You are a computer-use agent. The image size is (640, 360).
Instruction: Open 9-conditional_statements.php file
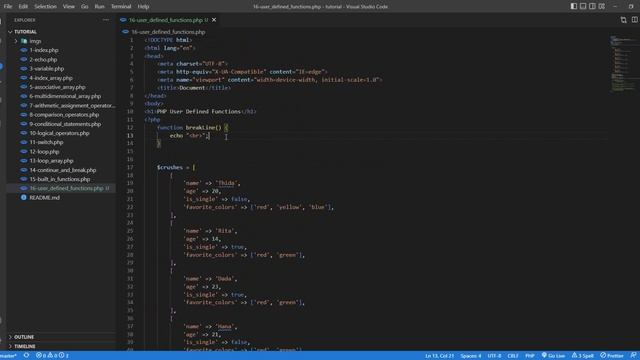coord(65,124)
